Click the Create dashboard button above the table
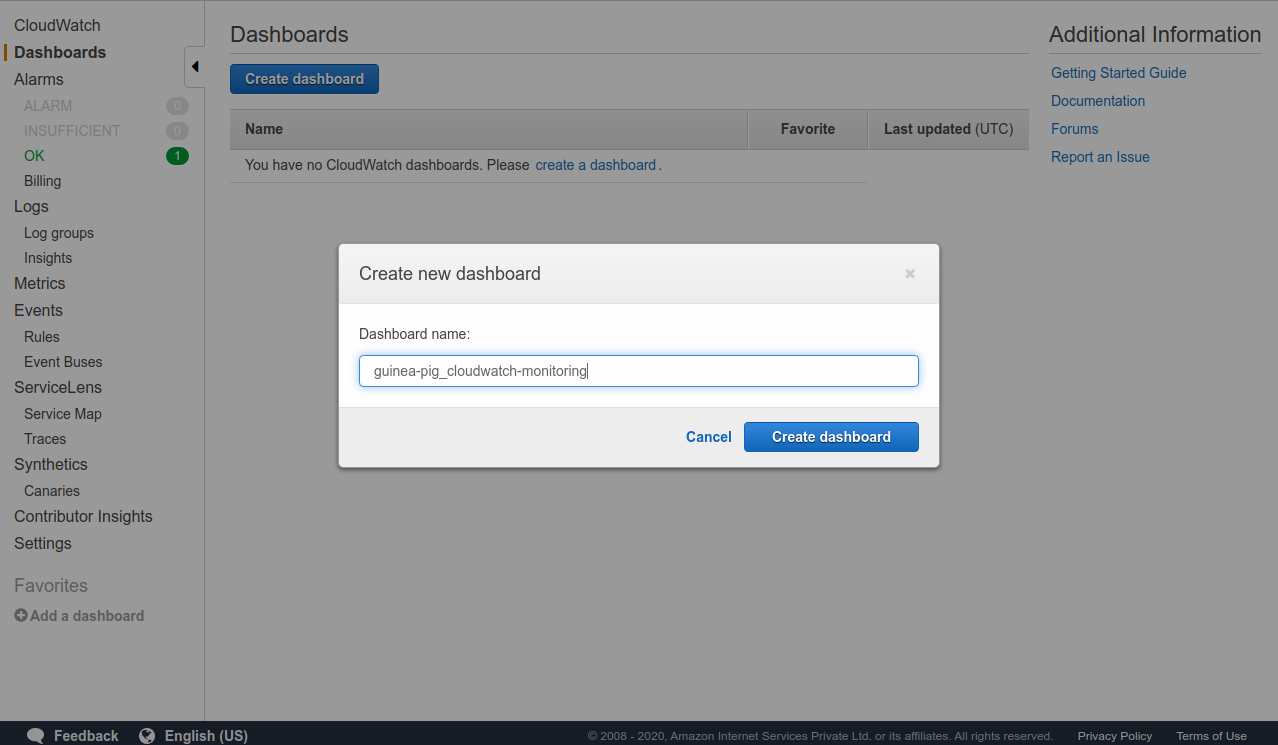Viewport: 1278px width, 745px height. pos(304,79)
